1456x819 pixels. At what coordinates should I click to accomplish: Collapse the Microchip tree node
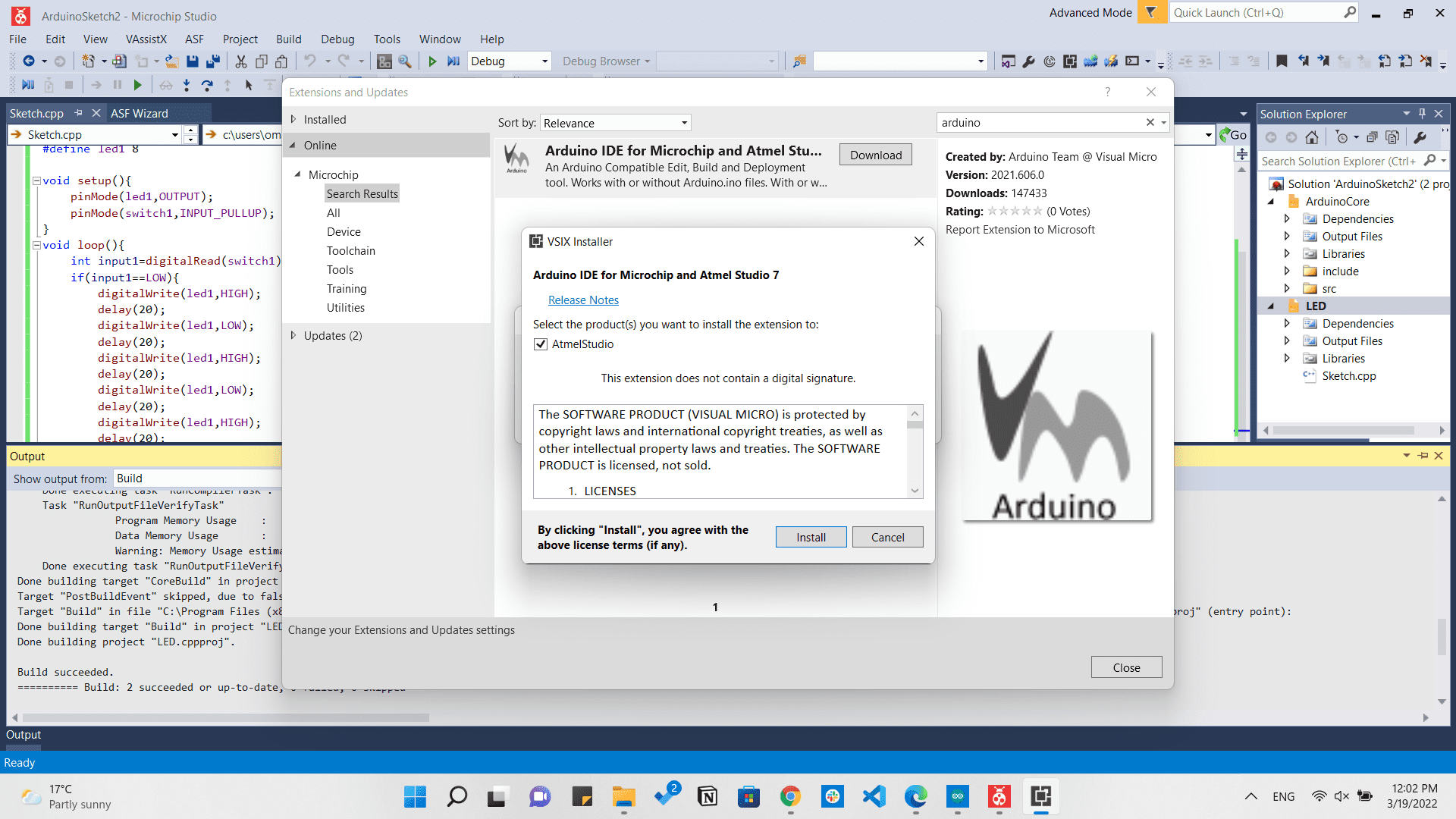click(297, 174)
